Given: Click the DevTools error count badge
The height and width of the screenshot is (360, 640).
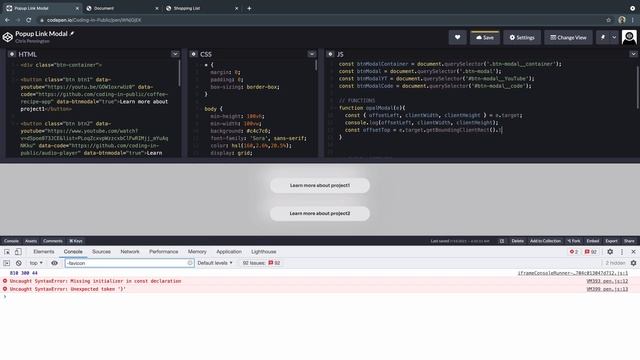Looking at the screenshot, I should [x=574, y=252].
